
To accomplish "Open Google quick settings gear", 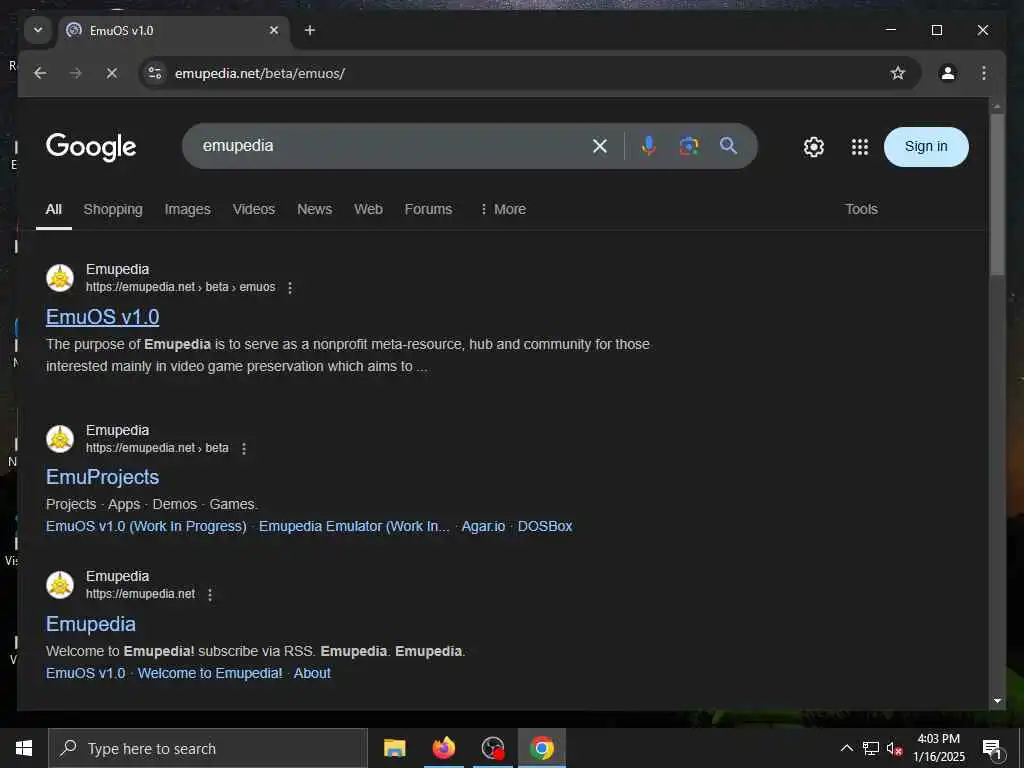I will click(x=814, y=147).
